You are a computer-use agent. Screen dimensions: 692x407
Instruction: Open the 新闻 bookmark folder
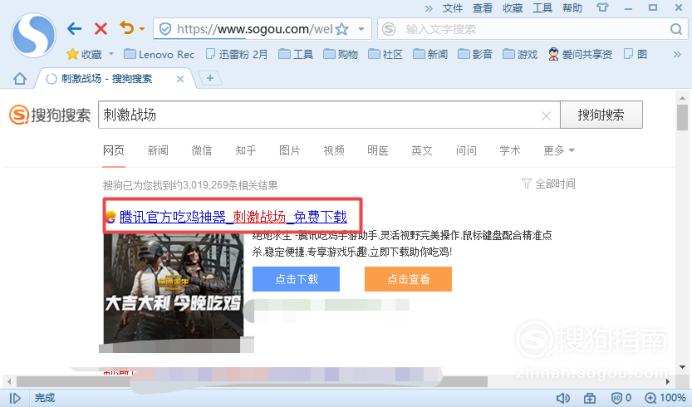coord(430,54)
